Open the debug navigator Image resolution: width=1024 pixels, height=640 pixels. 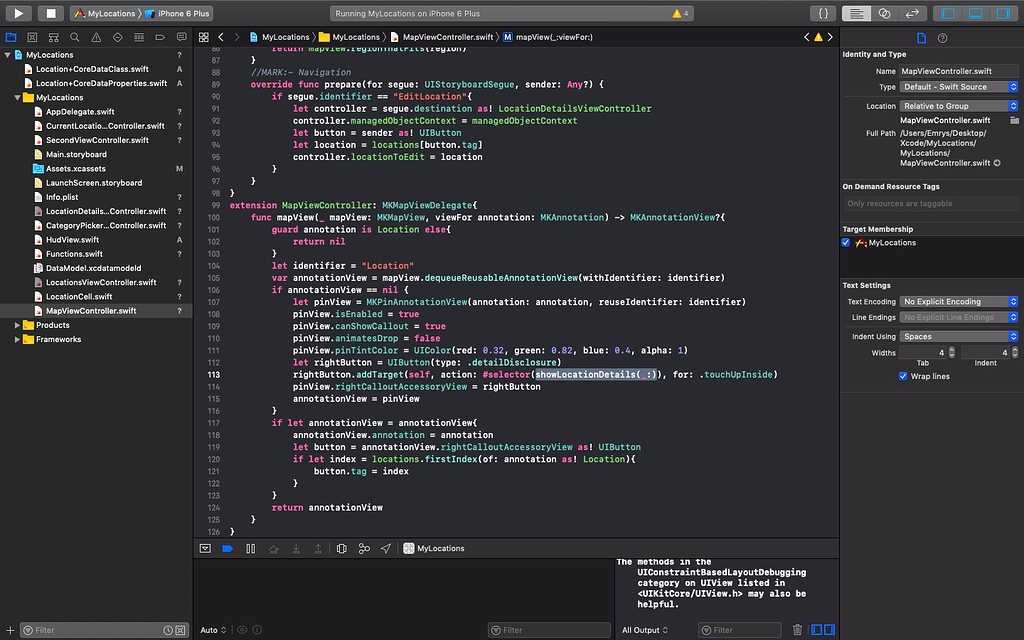(x=138, y=37)
